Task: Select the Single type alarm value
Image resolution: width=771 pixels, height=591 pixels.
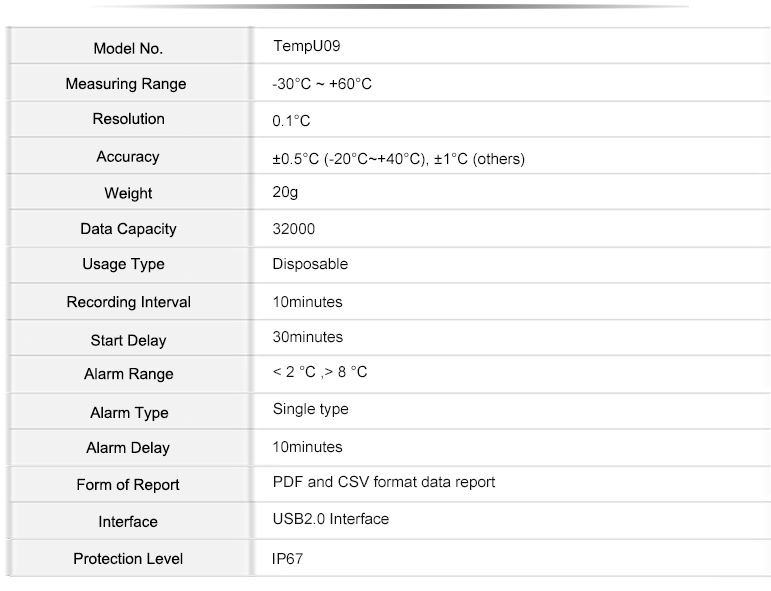Action: [x=311, y=409]
